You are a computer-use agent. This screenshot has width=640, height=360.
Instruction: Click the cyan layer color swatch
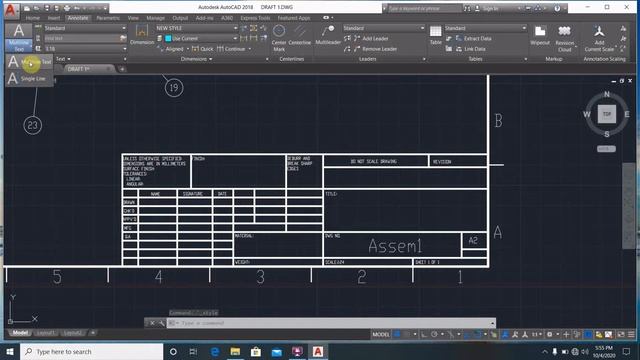click(168, 38)
